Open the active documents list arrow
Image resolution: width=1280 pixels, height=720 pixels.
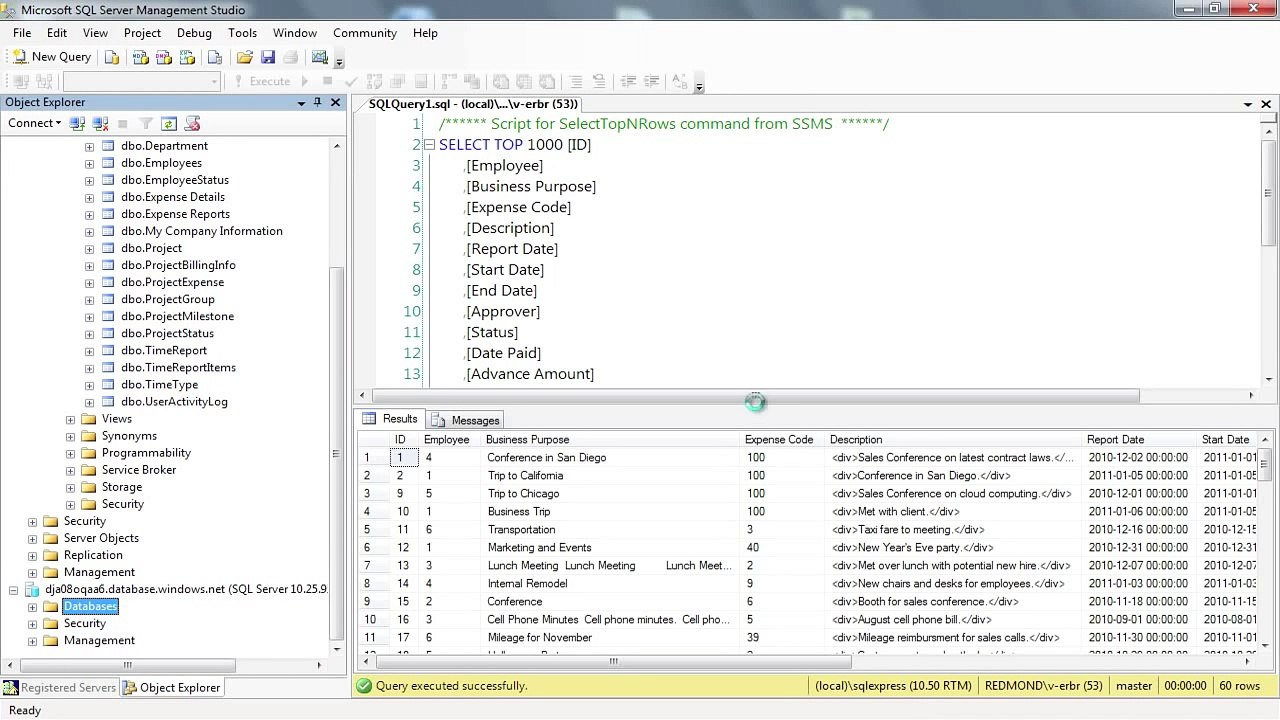click(1248, 104)
